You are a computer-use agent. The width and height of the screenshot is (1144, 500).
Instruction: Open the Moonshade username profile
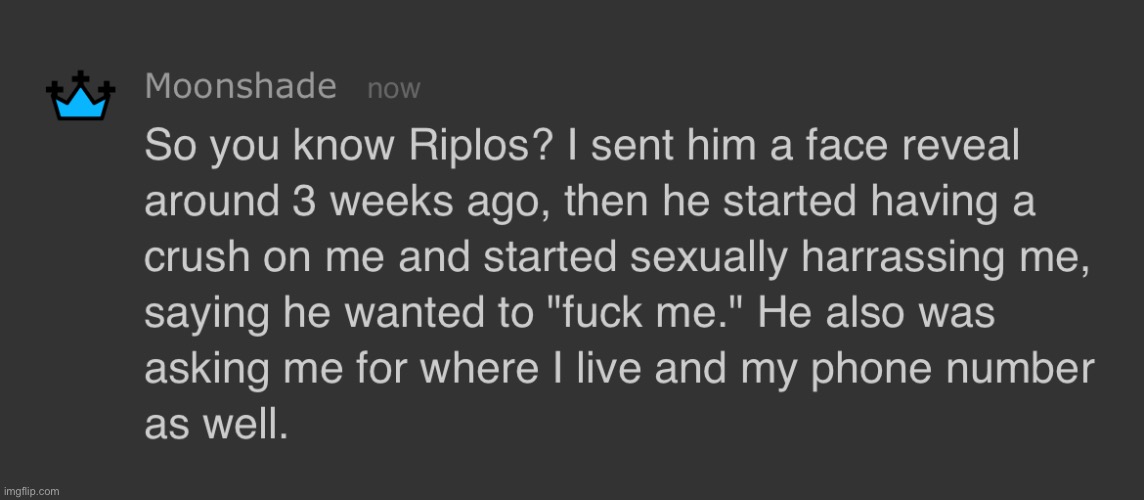241,87
